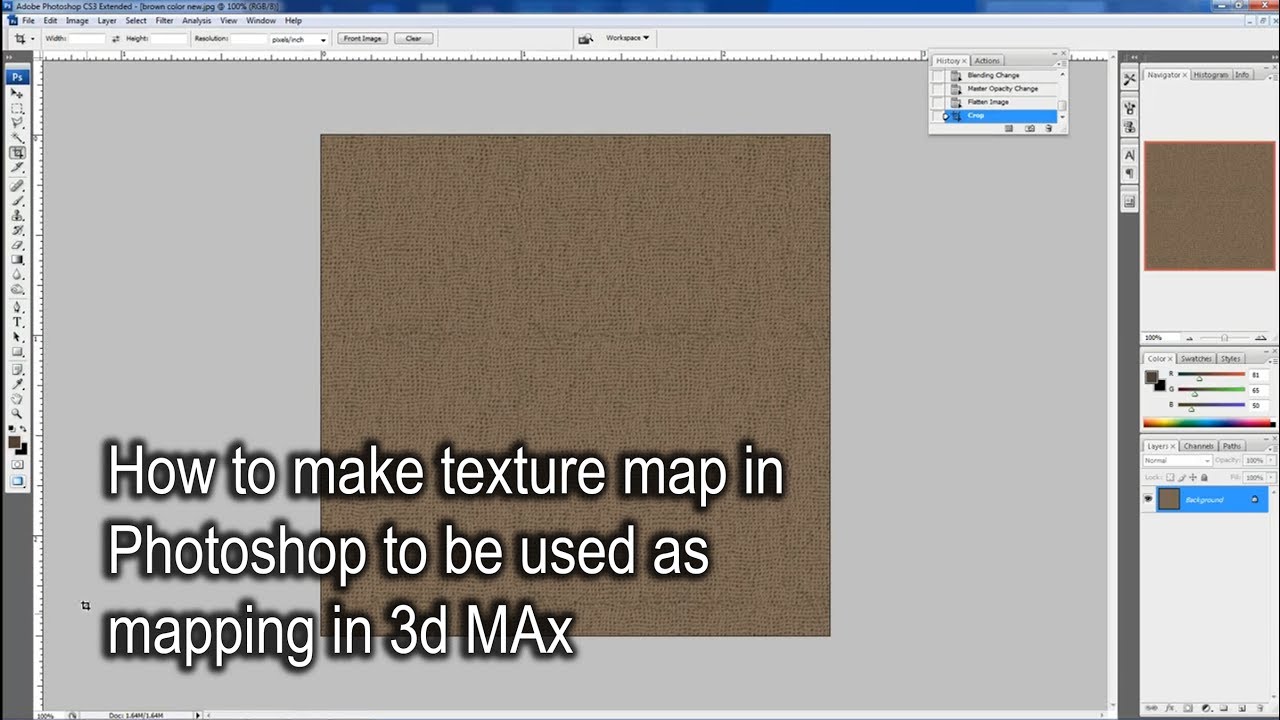
Task: Set history brush source to Flatten Image
Action: [x=937, y=102]
